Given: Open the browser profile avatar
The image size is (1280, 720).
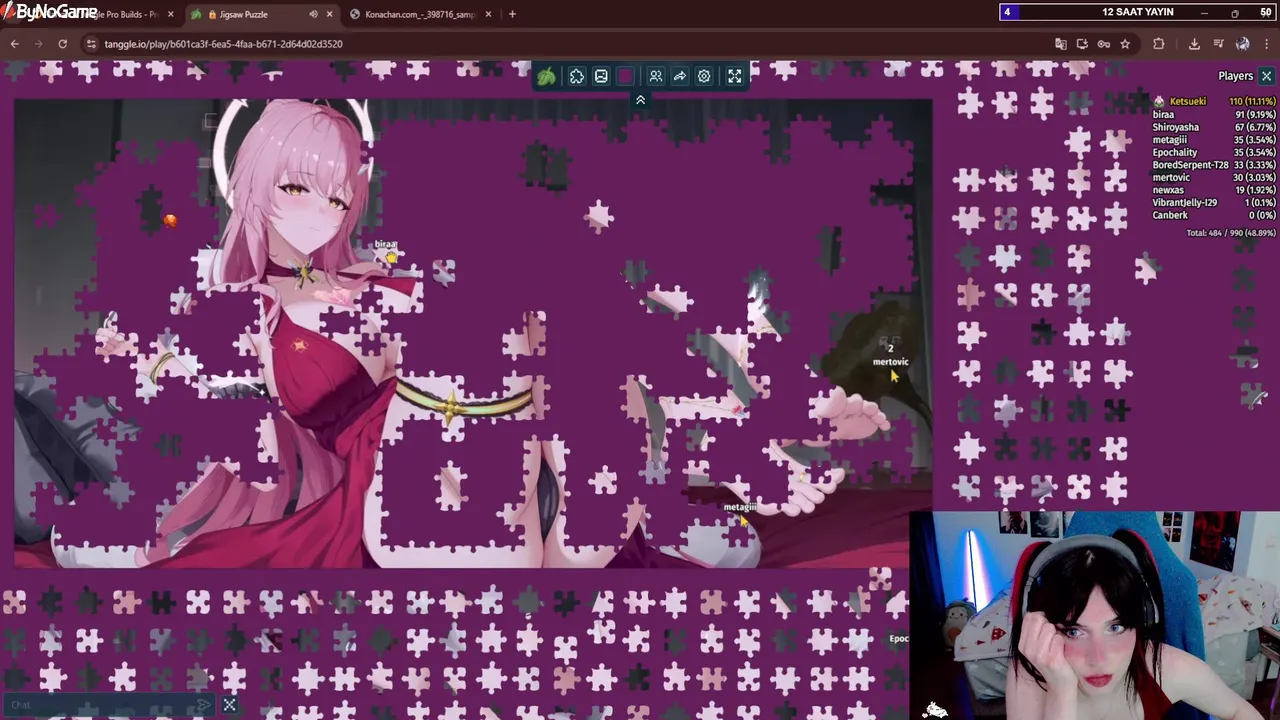Looking at the screenshot, I should pyautogui.click(x=1242, y=44).
